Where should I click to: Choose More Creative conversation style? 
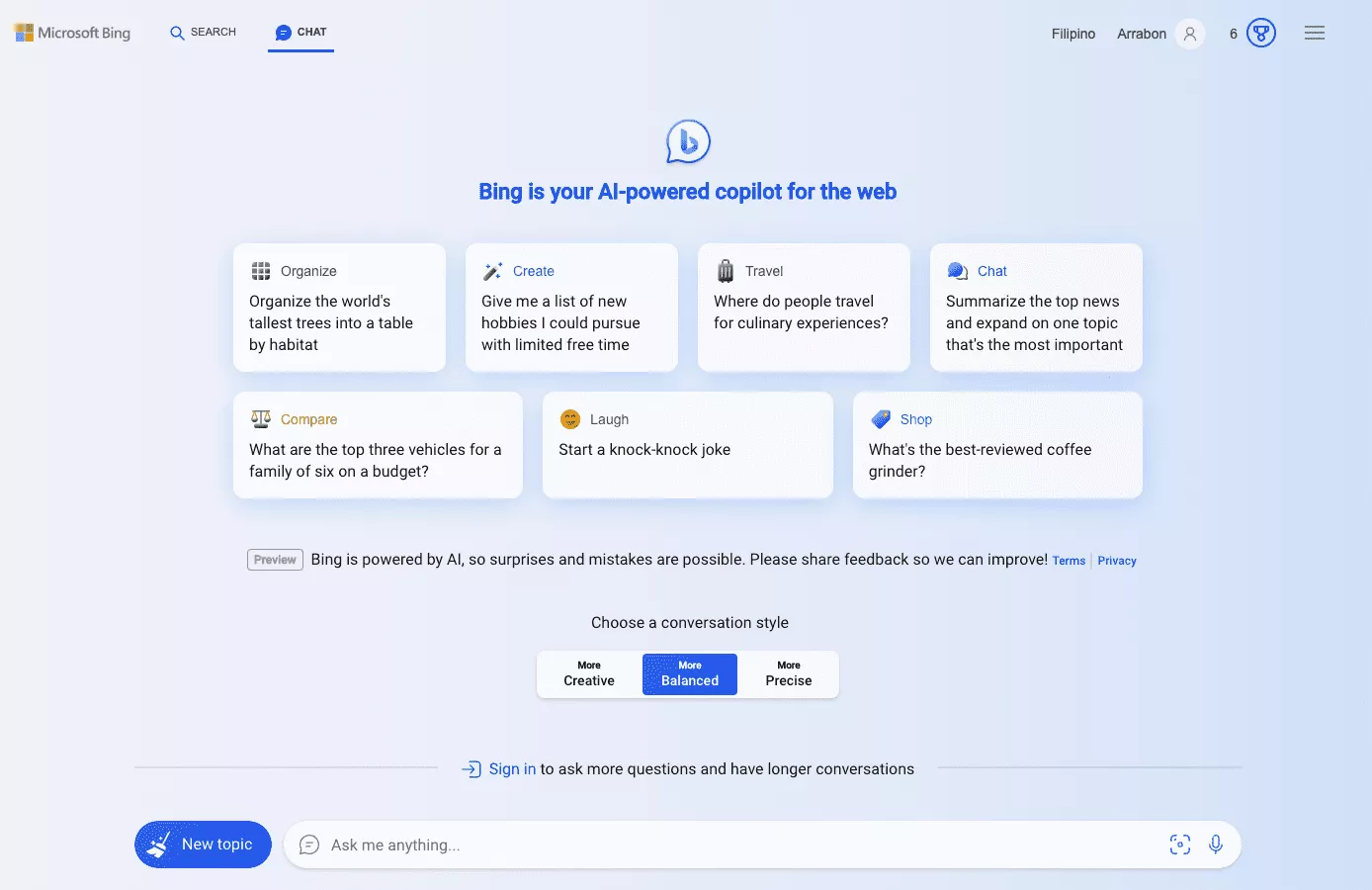click(589, 674)
